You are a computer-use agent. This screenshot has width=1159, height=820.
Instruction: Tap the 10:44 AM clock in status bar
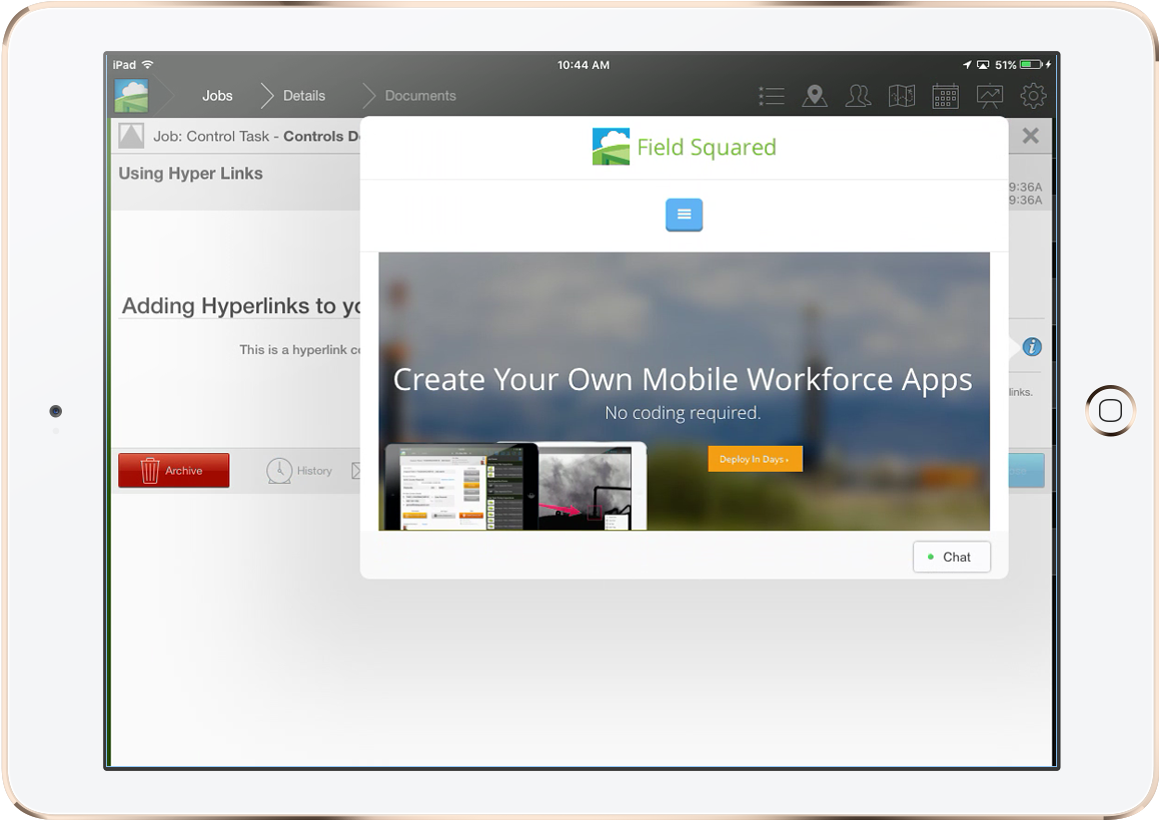[583, 65]
